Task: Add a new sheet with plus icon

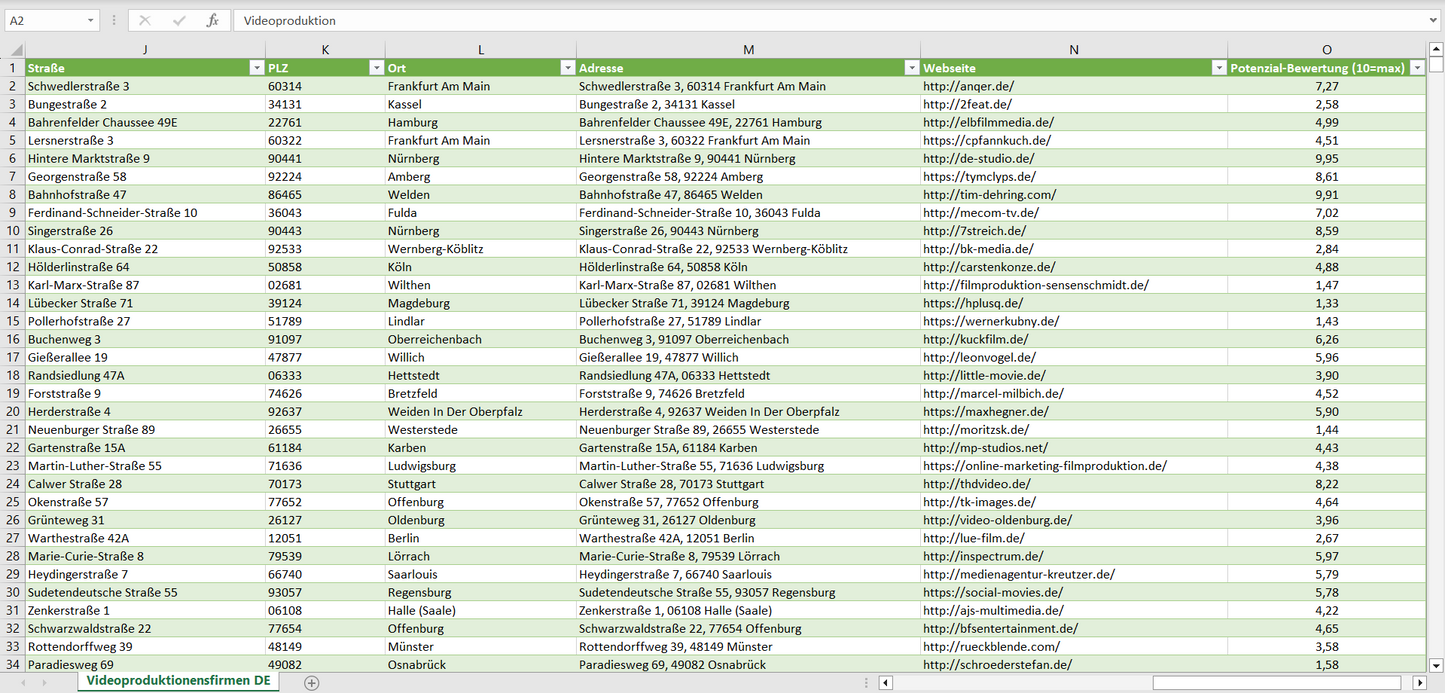Action: click(x=312, y=682)
